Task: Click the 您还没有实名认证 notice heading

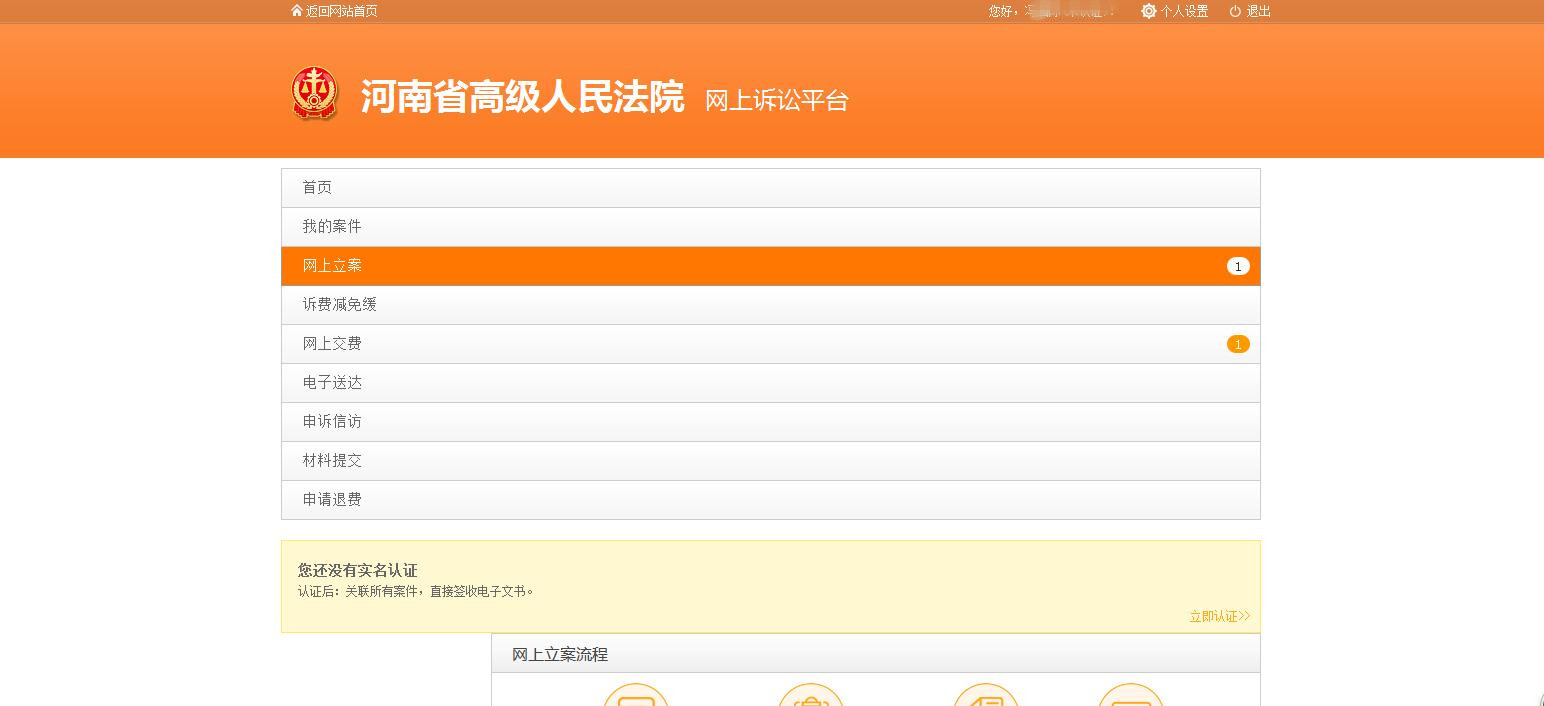Action: click(x=357, y=570)
